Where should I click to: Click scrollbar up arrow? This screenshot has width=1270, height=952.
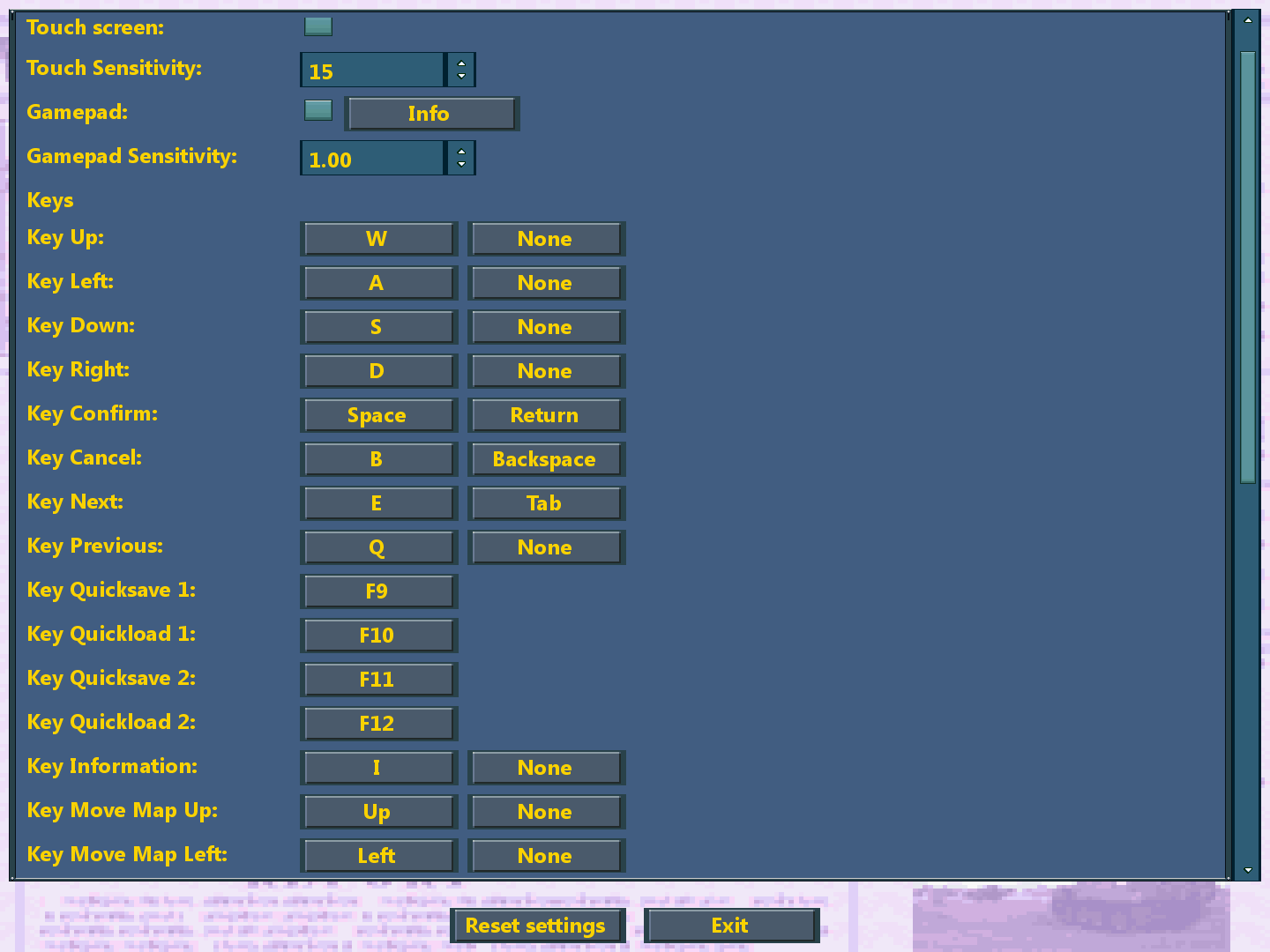pos(1247,19)
